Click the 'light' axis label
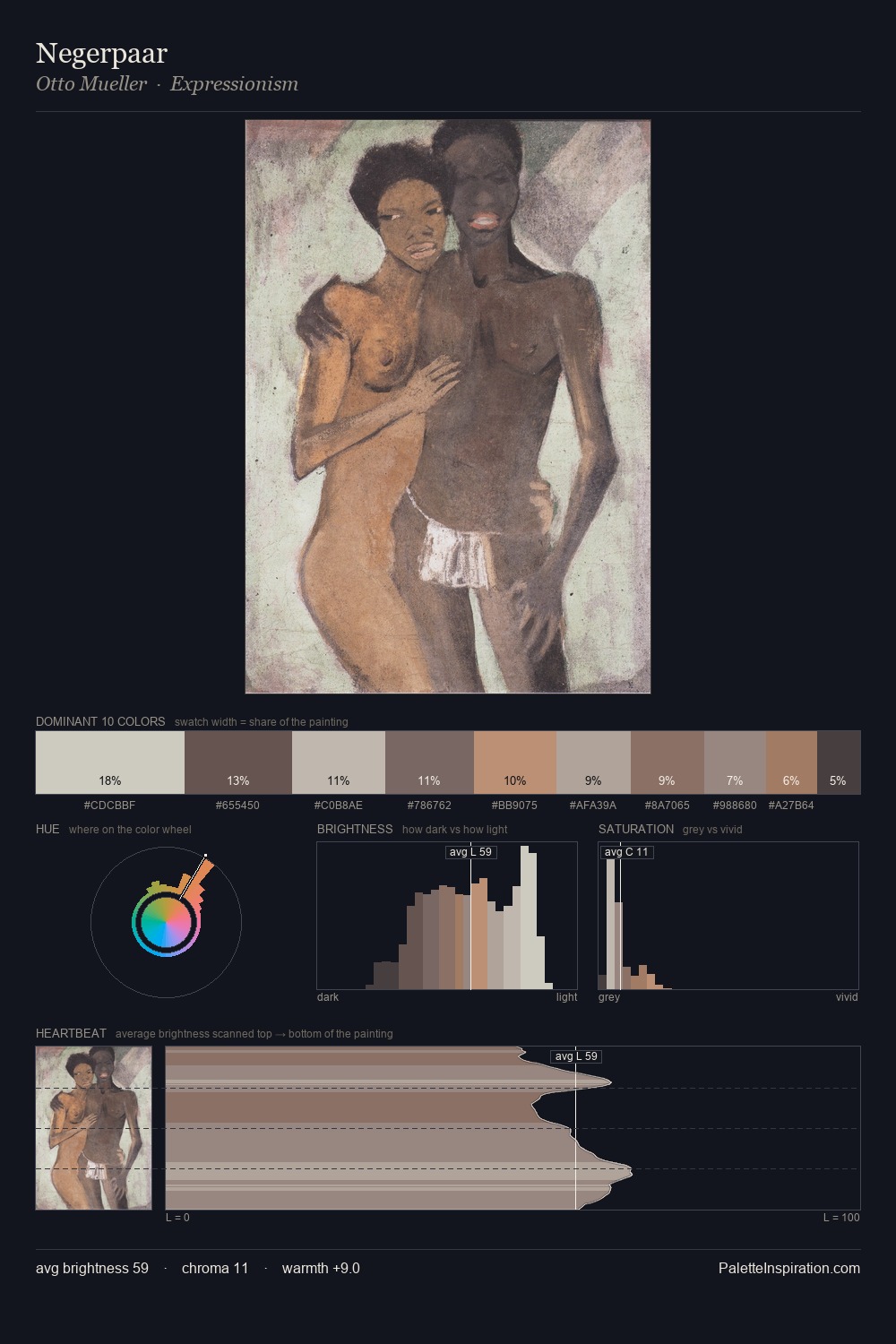896x1344 pixels. tap(567, 997)
